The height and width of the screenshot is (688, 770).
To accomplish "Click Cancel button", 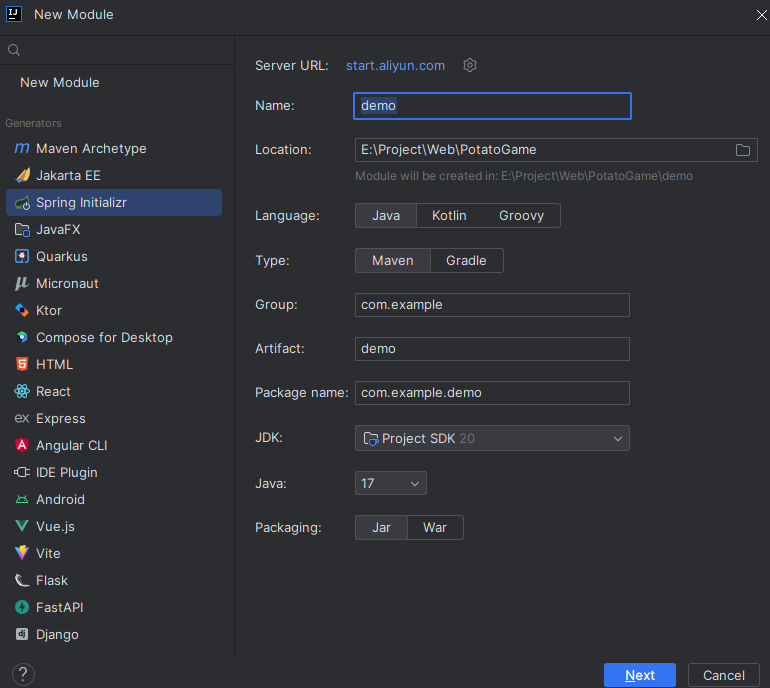I will (x=724, y=675).
